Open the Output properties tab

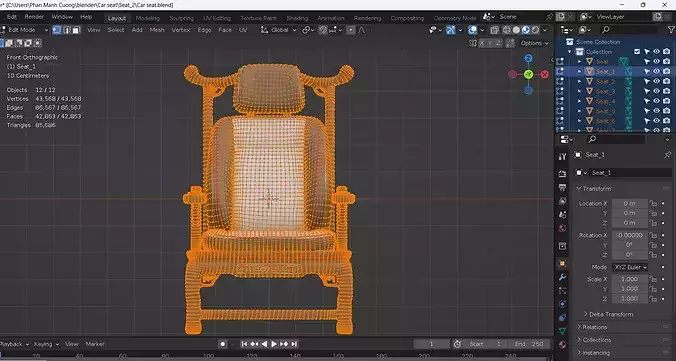coord(562,188)
